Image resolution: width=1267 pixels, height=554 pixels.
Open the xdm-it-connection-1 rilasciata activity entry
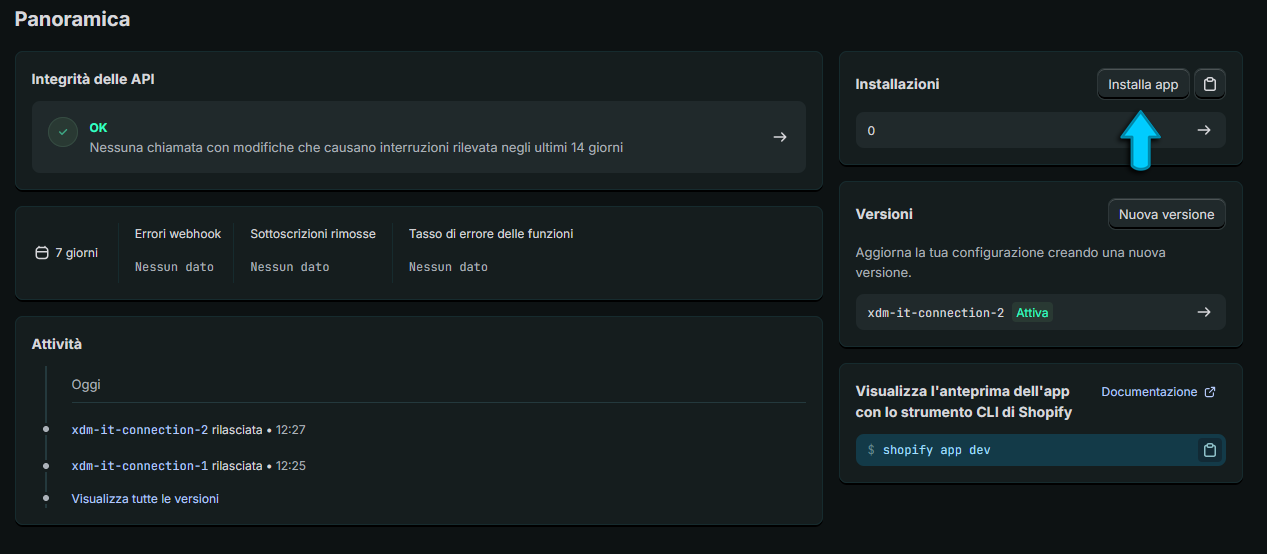pos(188,466)
